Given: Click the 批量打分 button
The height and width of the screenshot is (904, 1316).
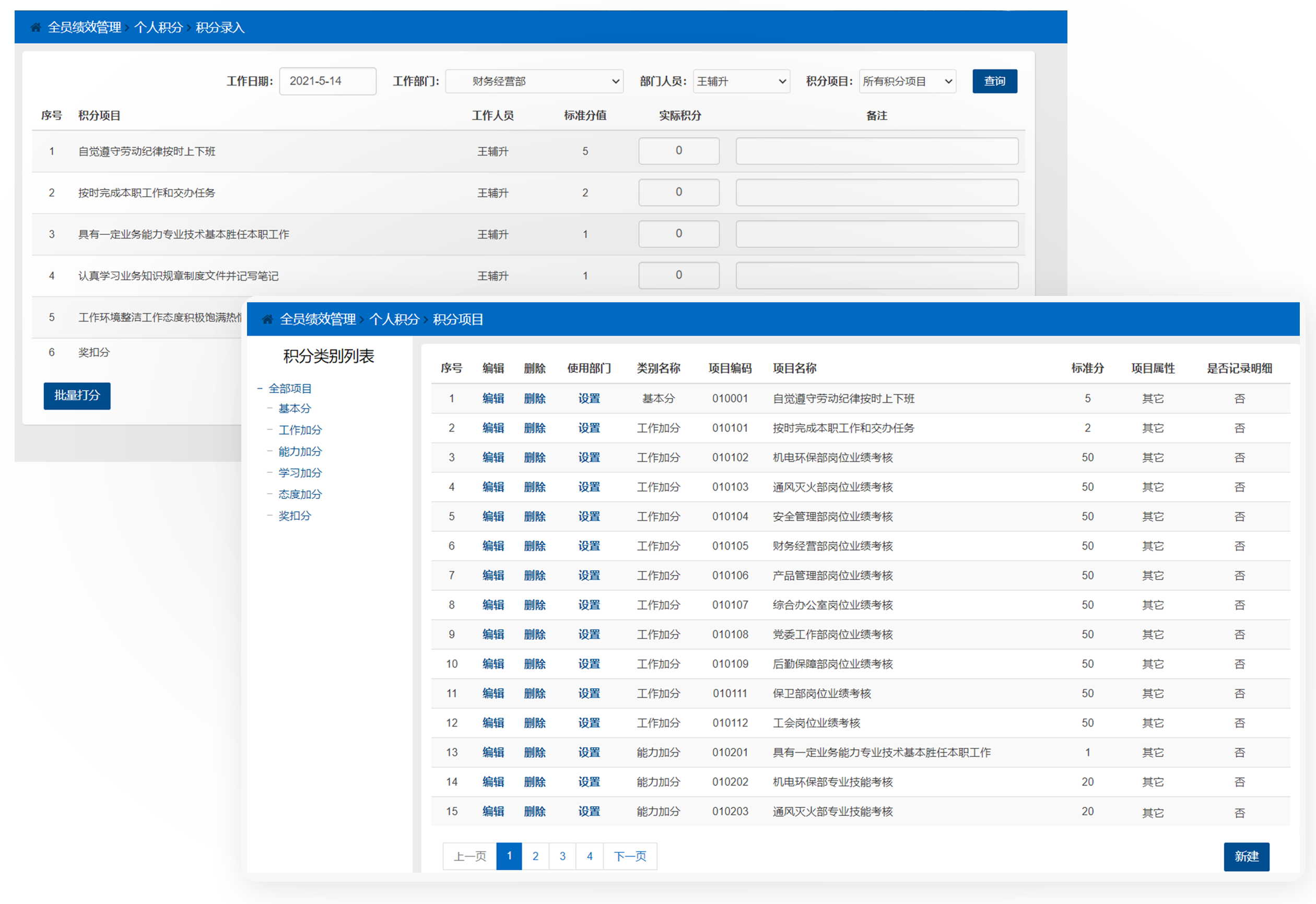Looking at the screenshot, I should (77, 395).
